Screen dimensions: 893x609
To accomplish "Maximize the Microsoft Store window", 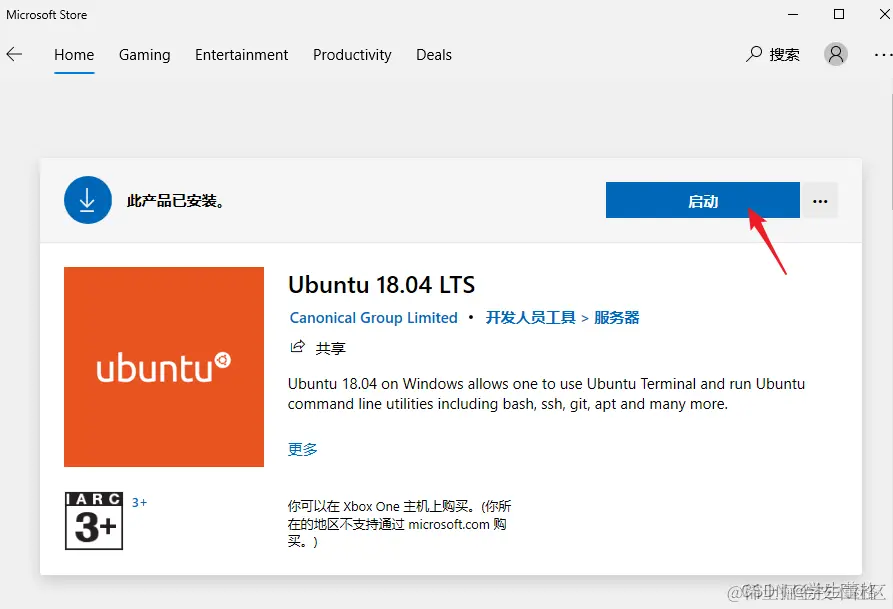I will 839,14.
